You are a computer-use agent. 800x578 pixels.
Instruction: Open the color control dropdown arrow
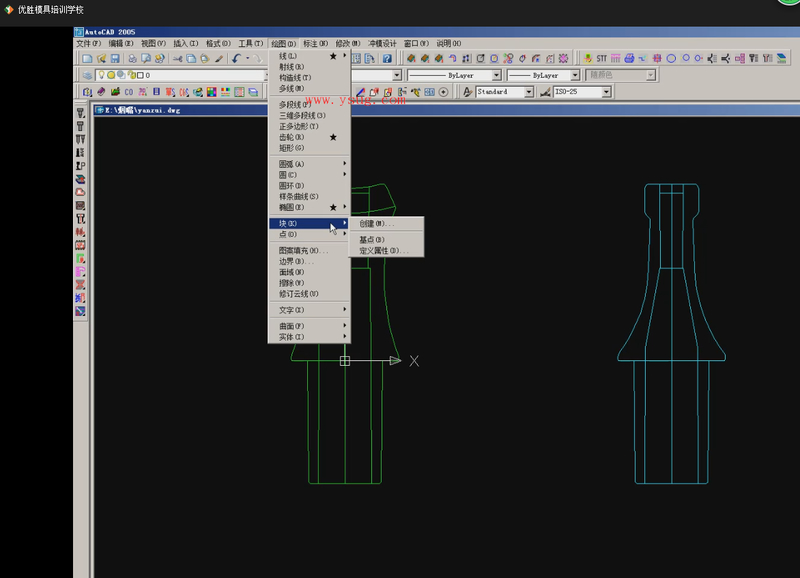pyautogui.click(x=396, y=75)
